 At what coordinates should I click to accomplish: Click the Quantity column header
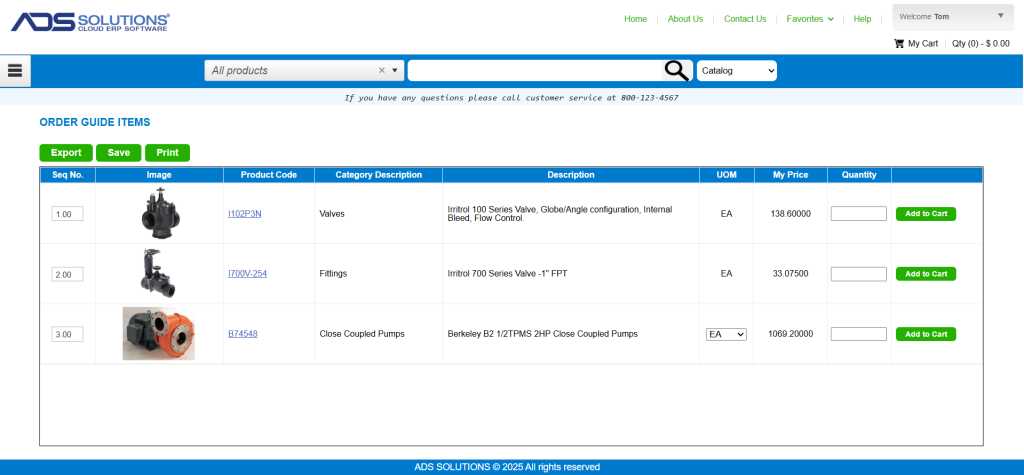click(x=859, y=175)
